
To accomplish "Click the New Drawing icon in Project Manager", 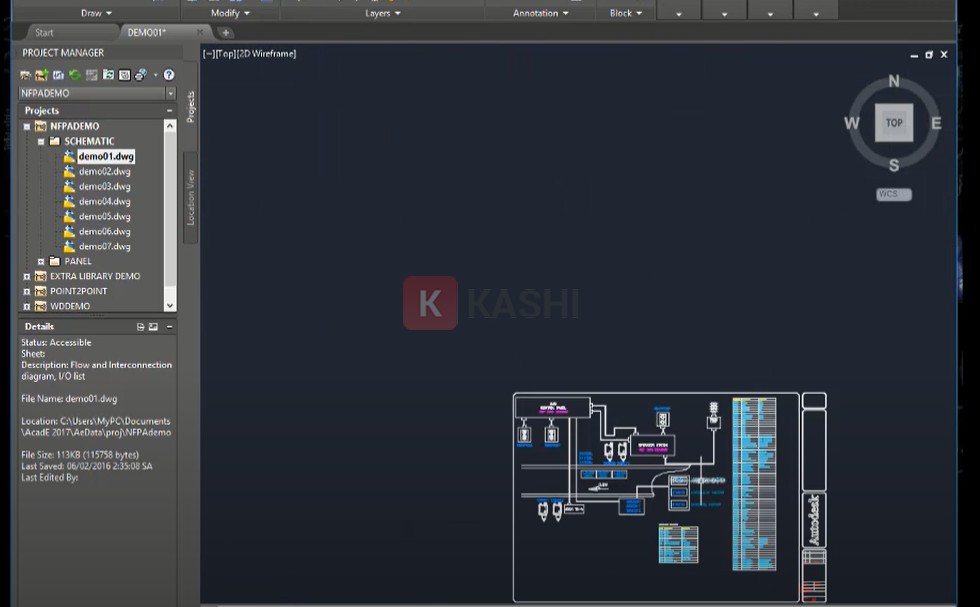I will pyautogui.click(x=42, y=75).
